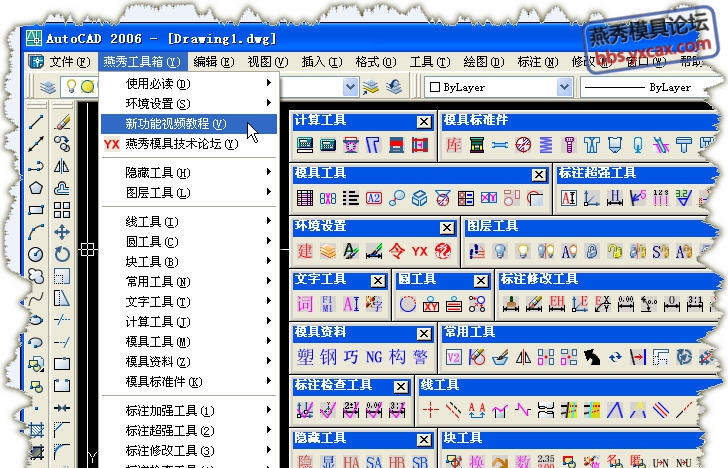Viewport: 728px width, 468px height.
Task: Select the Erase modify tool
Action: click(x=62, y=122)
